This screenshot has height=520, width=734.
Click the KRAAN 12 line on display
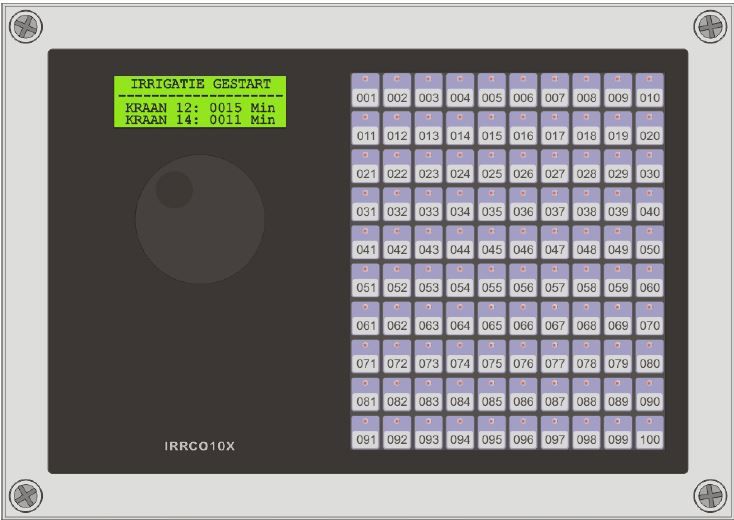[x=200, y=107]
